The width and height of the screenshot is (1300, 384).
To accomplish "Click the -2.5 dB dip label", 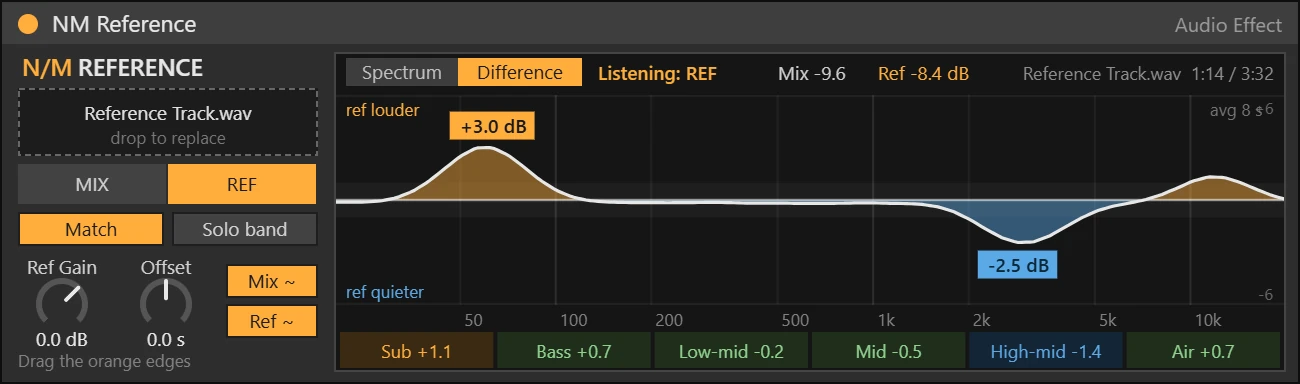I will [1018, 266].
